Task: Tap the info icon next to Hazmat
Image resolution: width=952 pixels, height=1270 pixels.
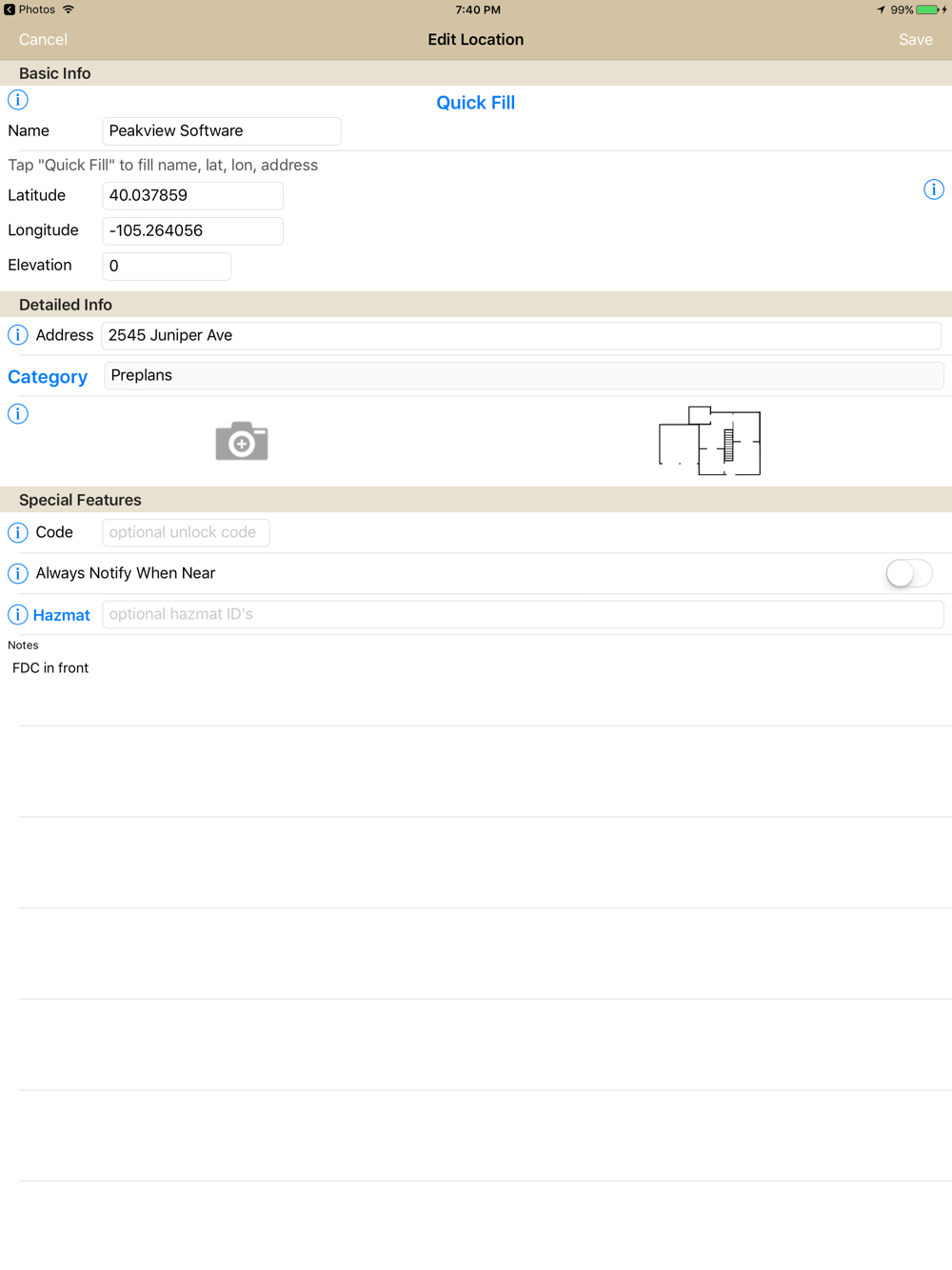Action: pyautogui.click(x=18, y=615)
